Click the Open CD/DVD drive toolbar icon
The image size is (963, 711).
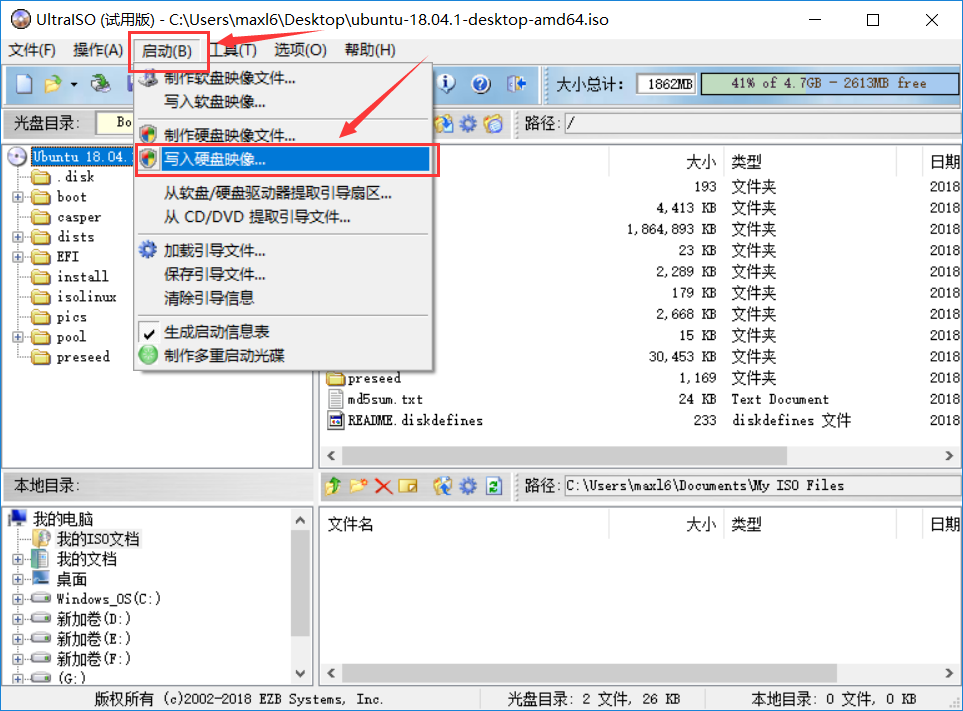100,84
